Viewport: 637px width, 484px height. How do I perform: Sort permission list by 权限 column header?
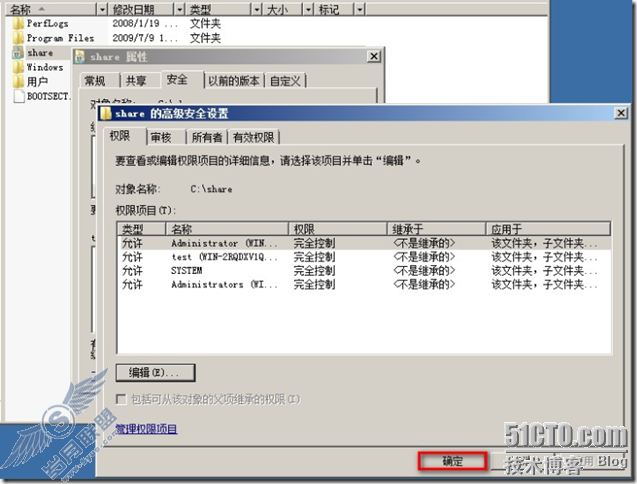[337, 229]
